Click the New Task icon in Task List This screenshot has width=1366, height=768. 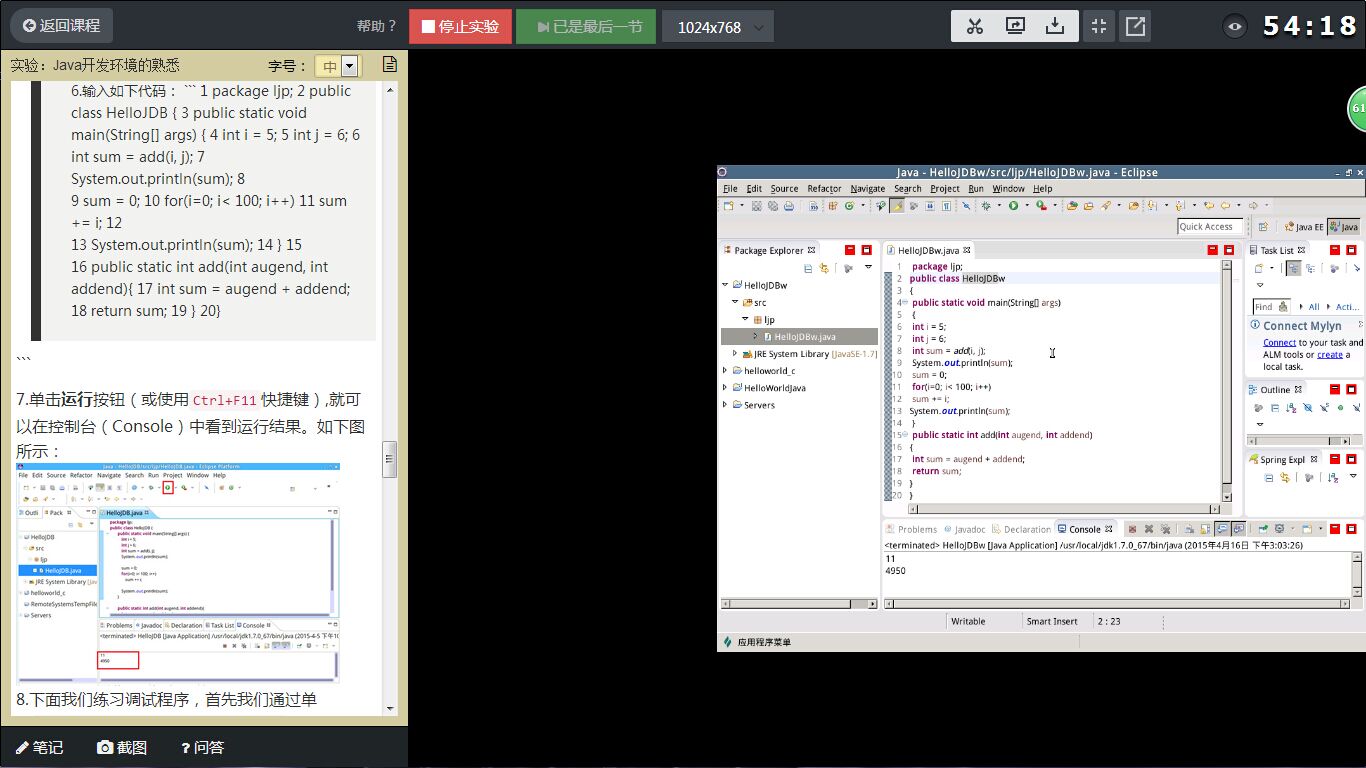click(1259, 269)
